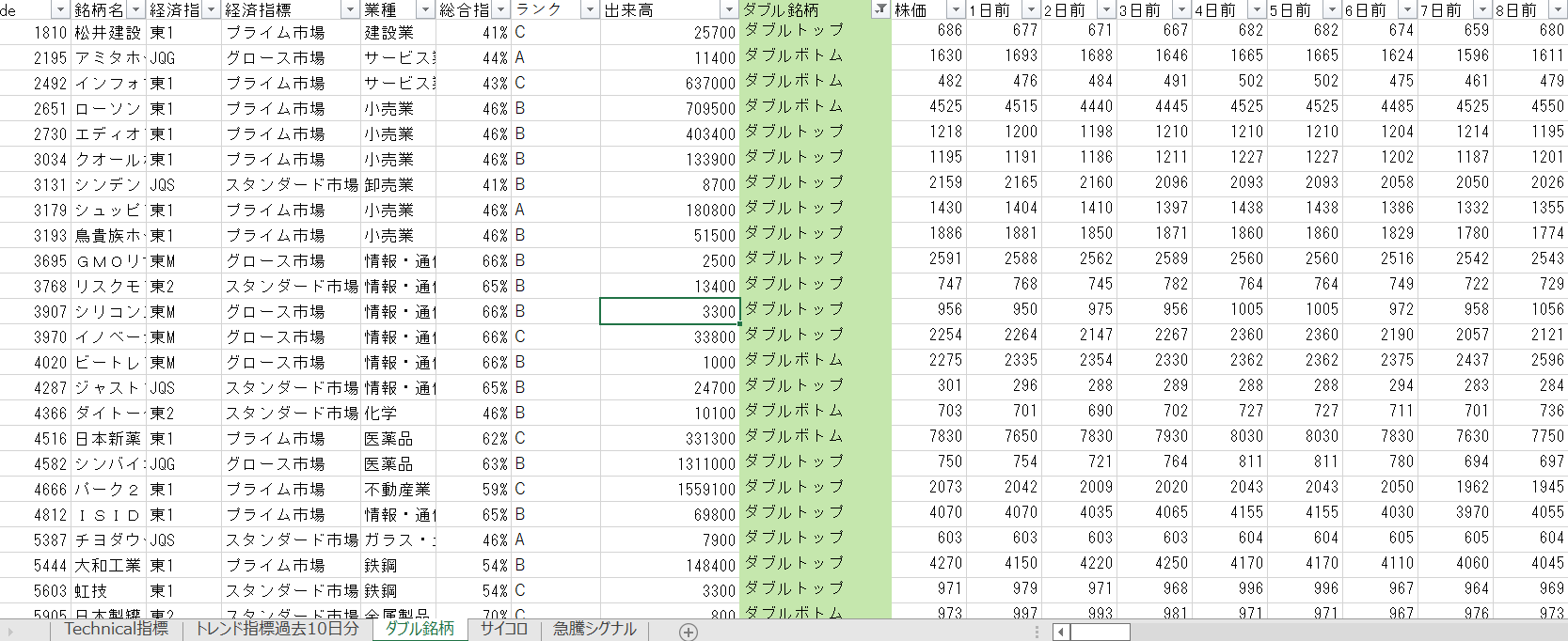Switch to the サイコロ sheet tab
Image resolution: width=1568 pixels, height=641 pixels.
tap(503, 629)
